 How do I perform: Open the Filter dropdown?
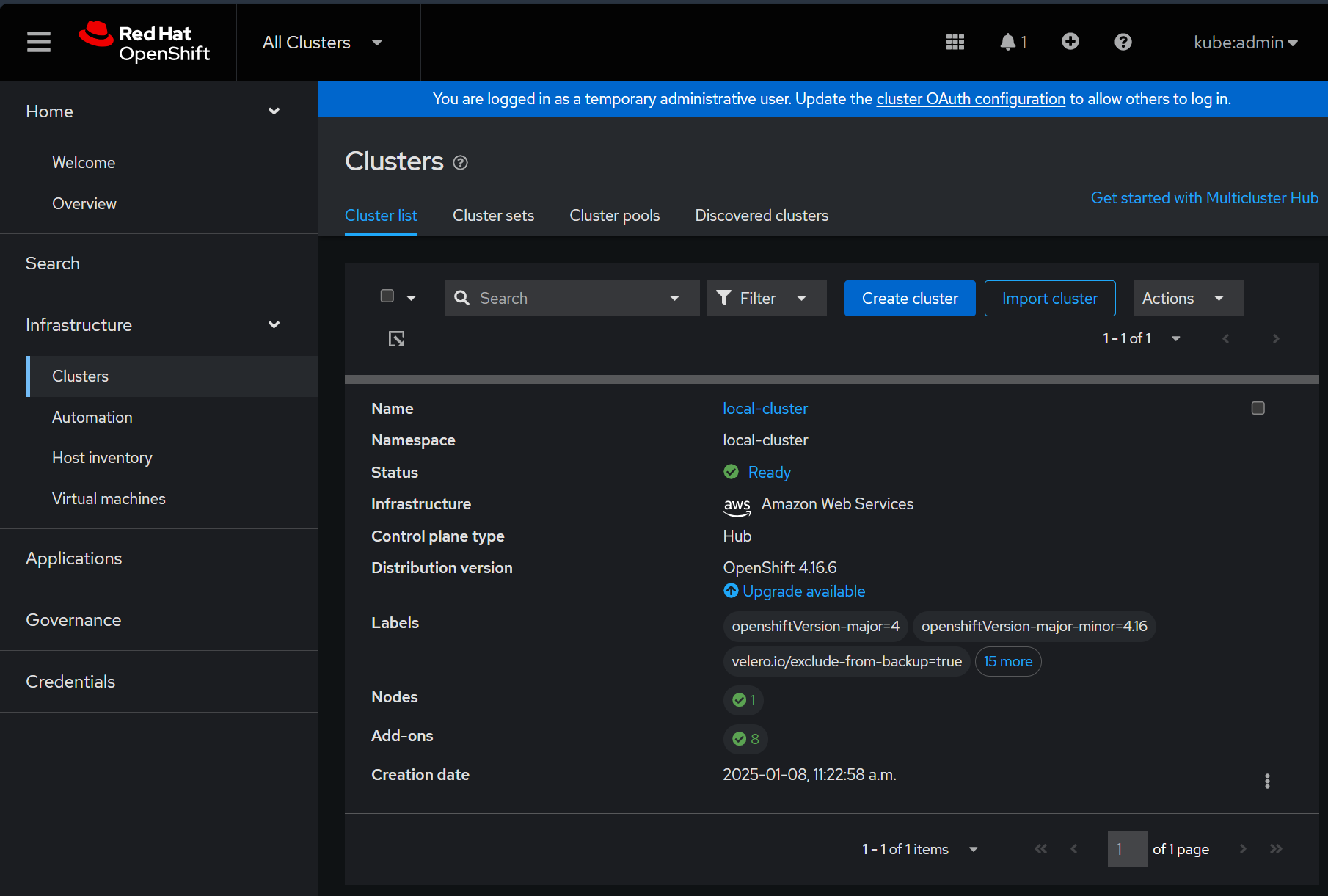point(767,298)
